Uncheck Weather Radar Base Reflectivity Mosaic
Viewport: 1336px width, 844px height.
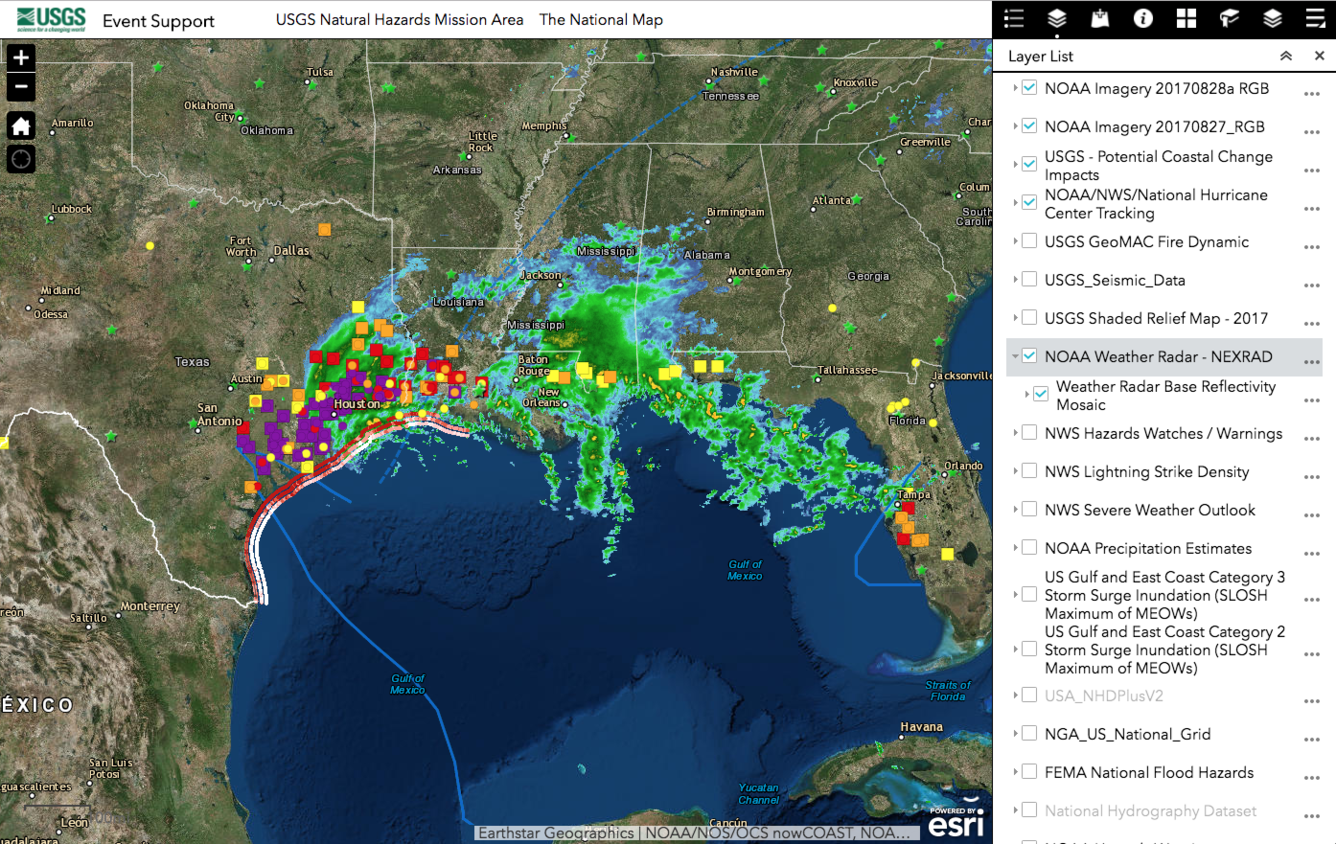[1041, 394]
